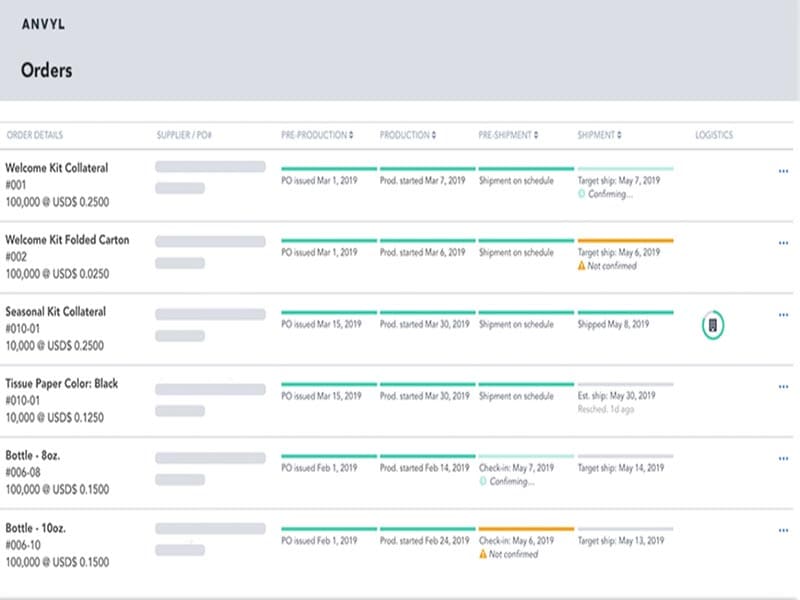Sort orders by the Pre-Production column

[x=316, y=135]
